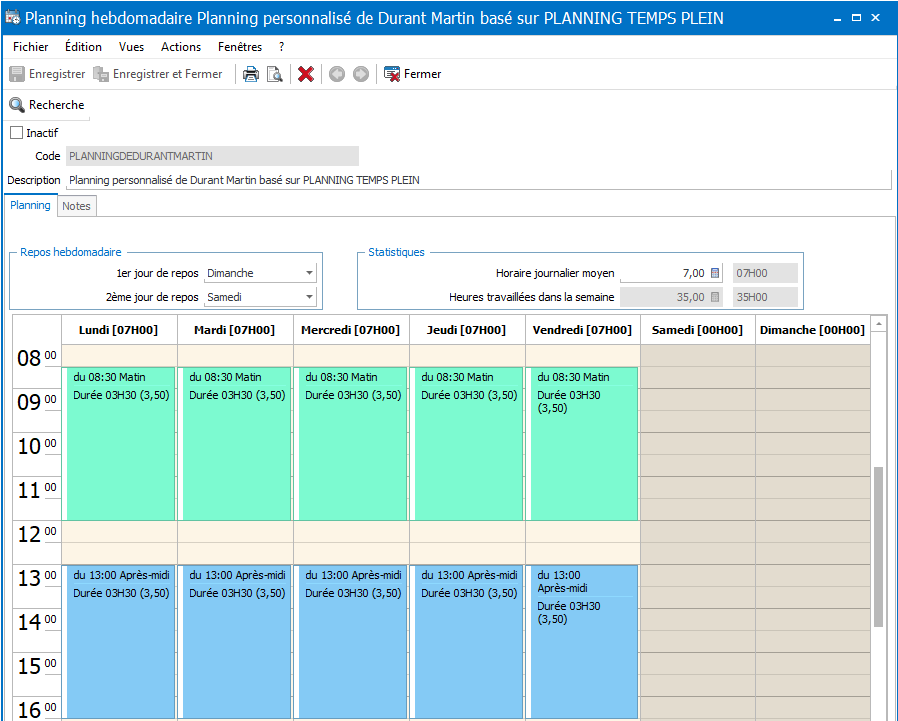
Task: Click the schedule scrollbar up arrow
Action: [879, 324]
